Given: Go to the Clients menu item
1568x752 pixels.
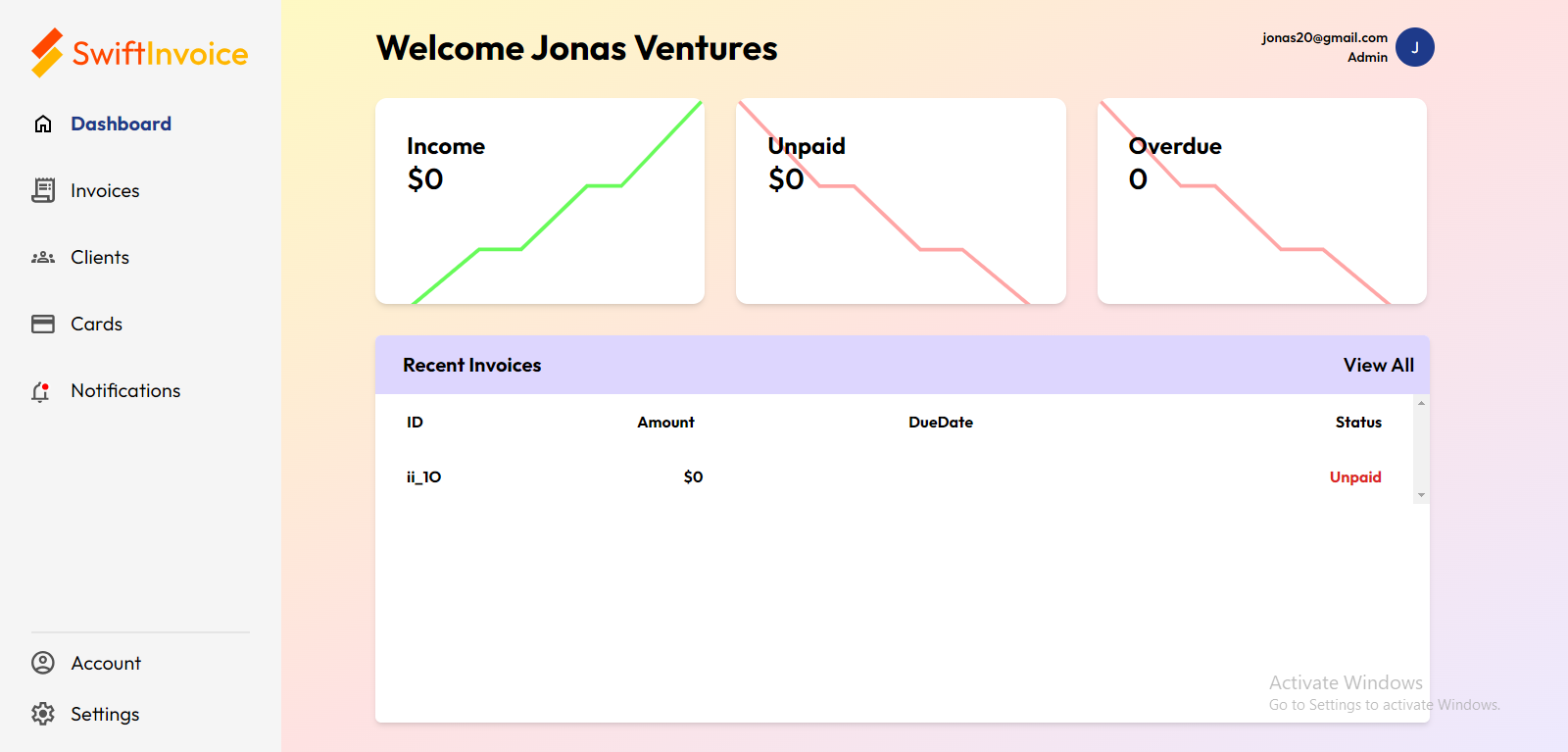Looking at the screenshot, I should coord(100,258).
